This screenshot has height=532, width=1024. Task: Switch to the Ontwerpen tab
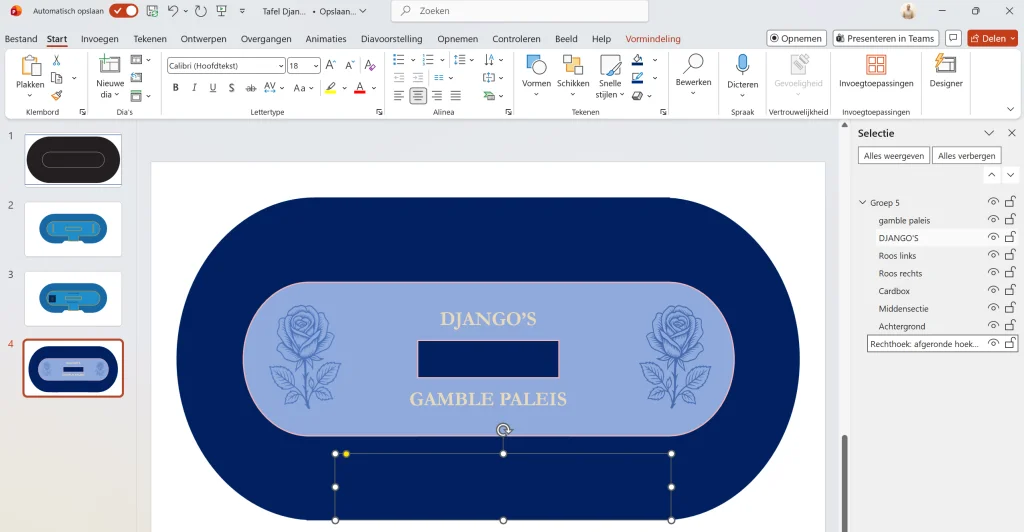(204, 39)
